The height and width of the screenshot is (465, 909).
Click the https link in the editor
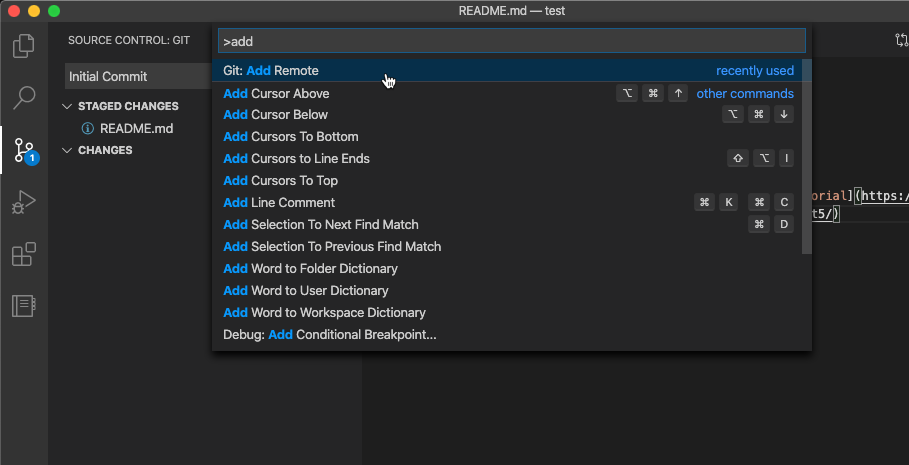coord(885,197)
